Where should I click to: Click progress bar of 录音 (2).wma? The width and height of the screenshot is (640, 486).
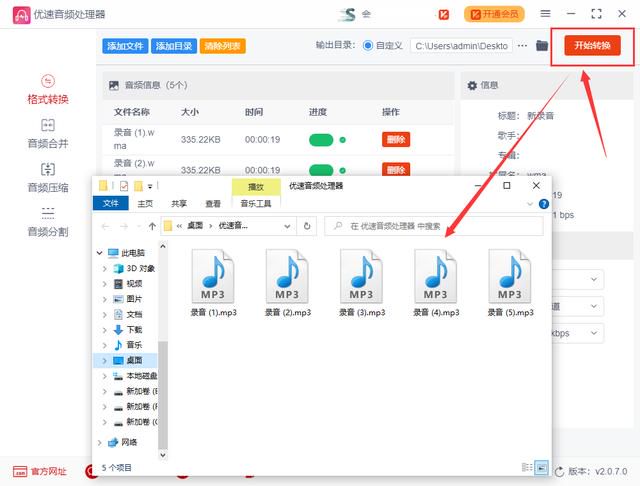pos(321,170)
